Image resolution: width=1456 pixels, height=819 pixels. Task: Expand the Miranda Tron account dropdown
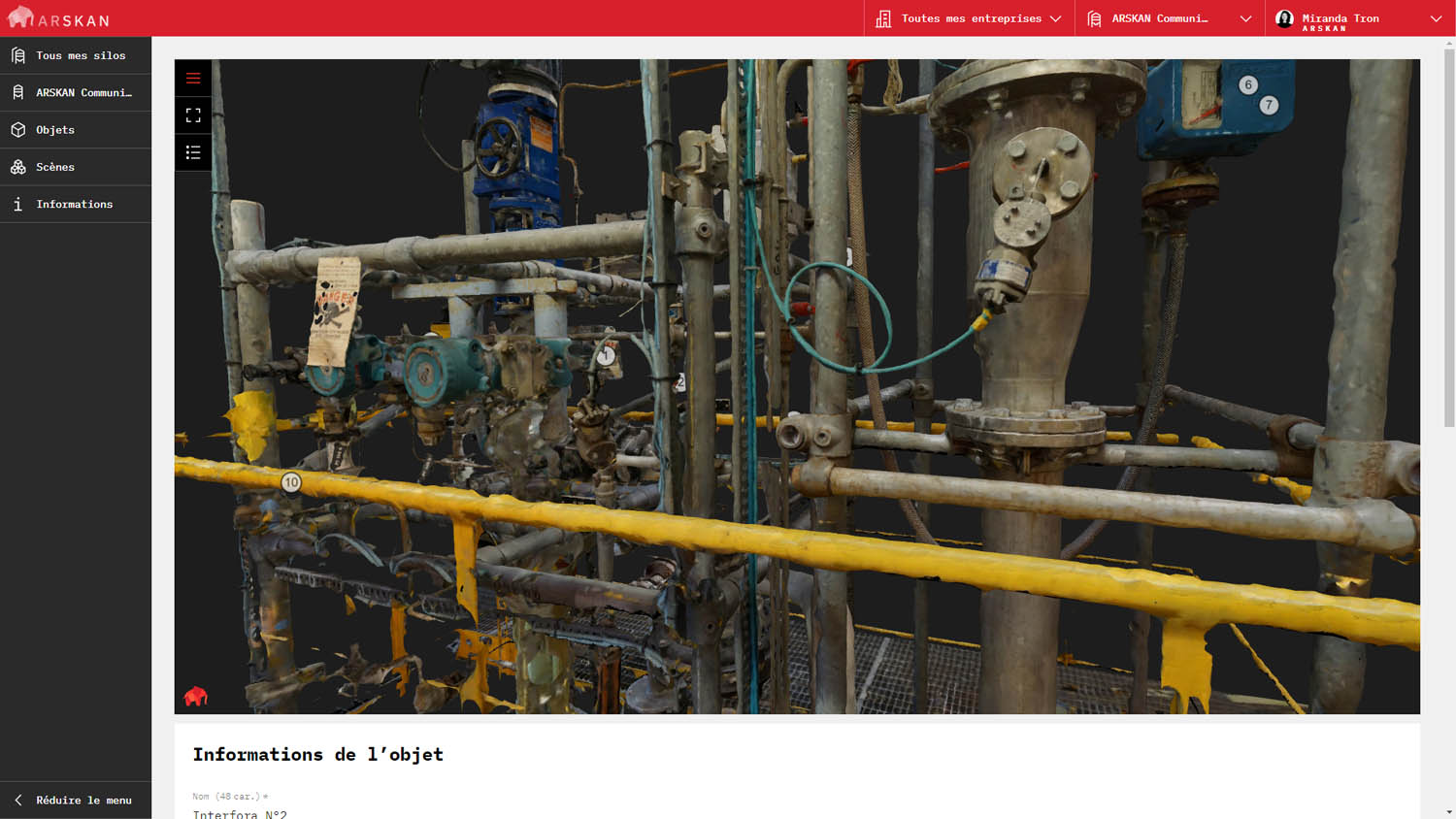(1435, 17)
